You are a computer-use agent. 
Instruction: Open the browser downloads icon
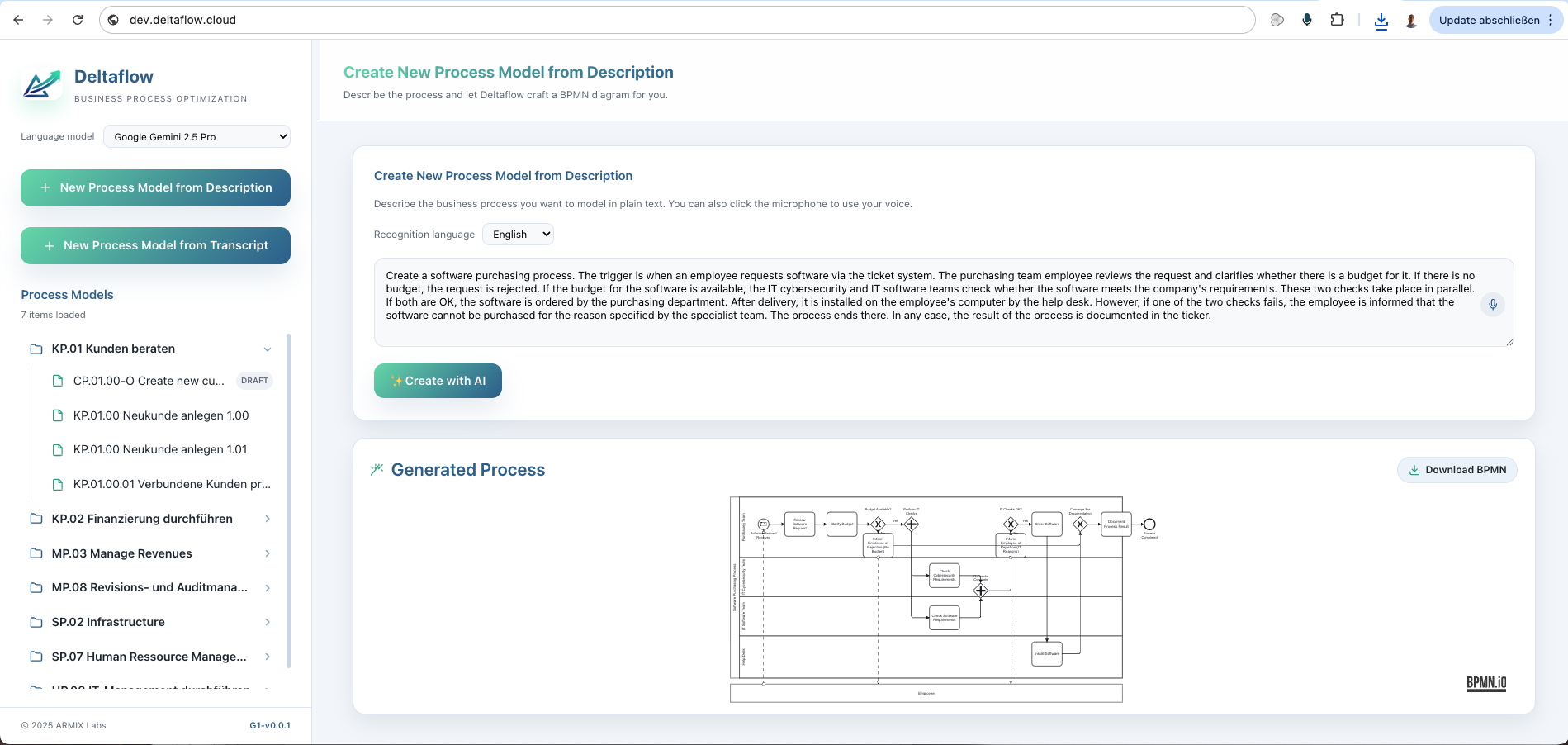pyautogui.click(x=1381, y=20)
